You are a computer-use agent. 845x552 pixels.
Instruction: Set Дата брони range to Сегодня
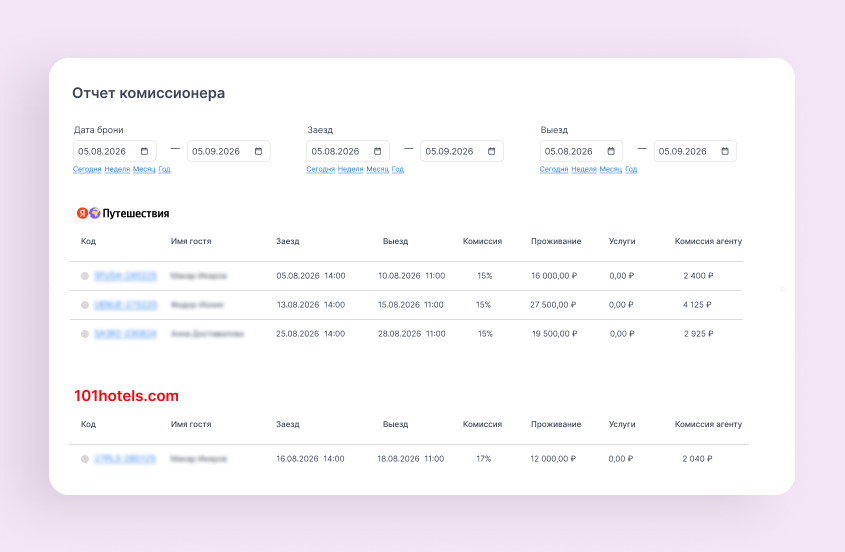point(87,169)
